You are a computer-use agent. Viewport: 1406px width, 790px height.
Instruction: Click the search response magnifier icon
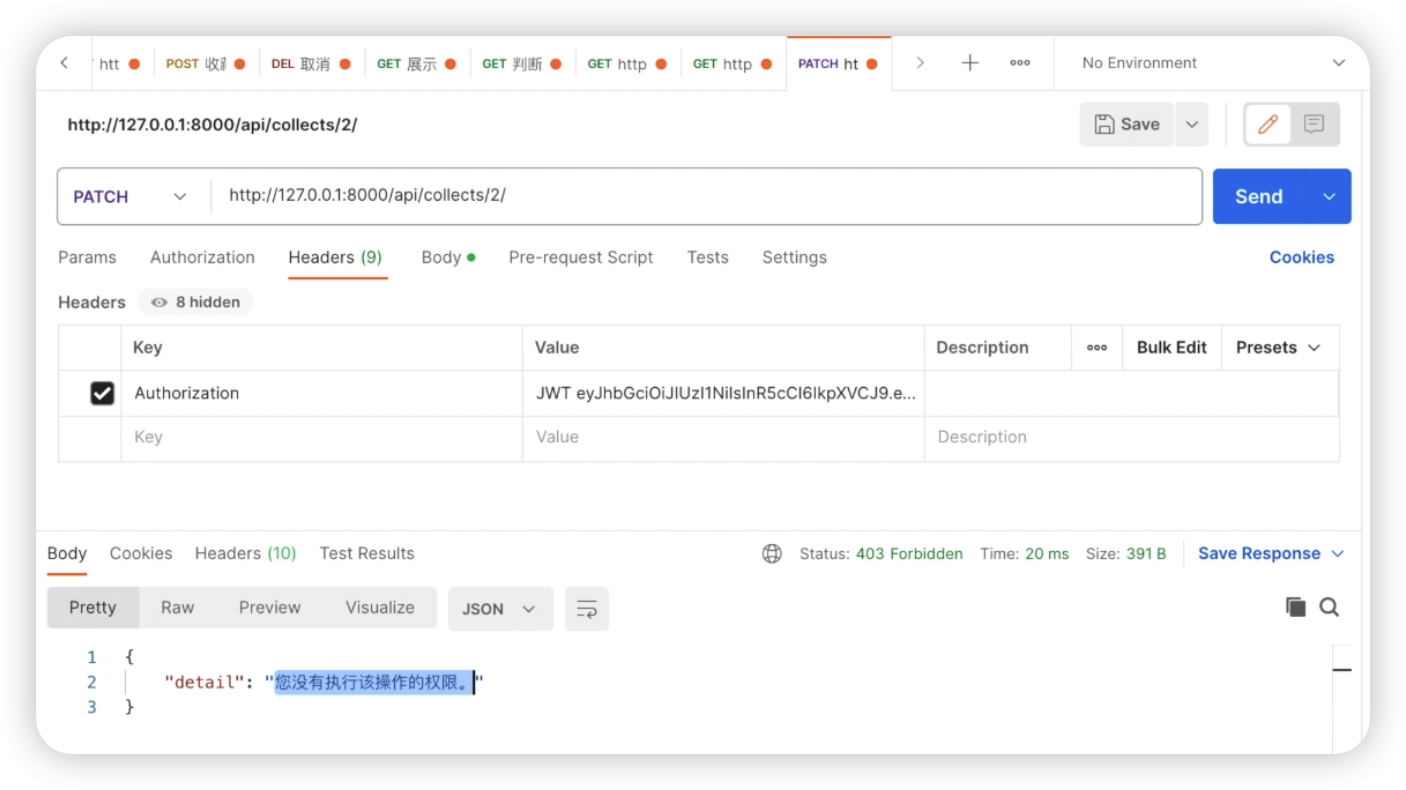[x=1329, y=607]
